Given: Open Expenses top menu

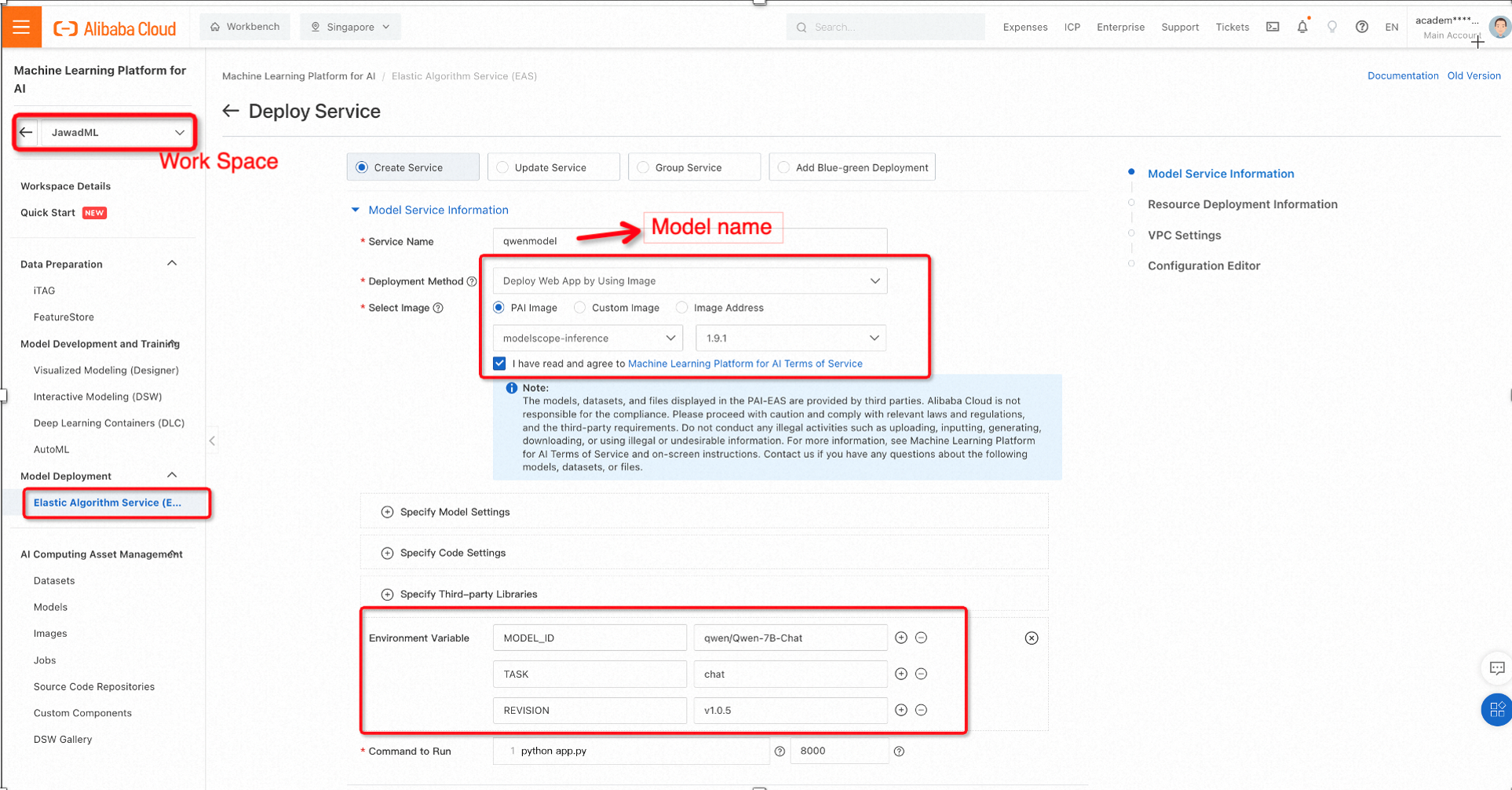Looking at the screenshot, I should (x=1025, y=27).
